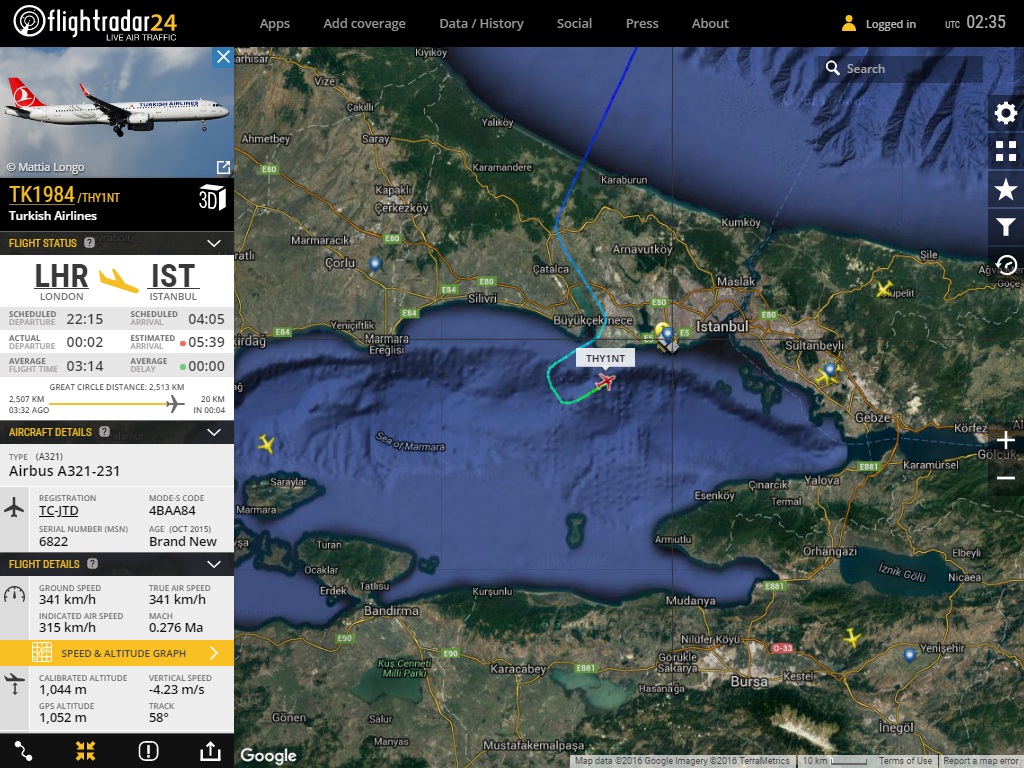Toggle the flight route display icon
Image resolution: width=1024 pixels, height=768 pixels.
click(x=23, y=751)
